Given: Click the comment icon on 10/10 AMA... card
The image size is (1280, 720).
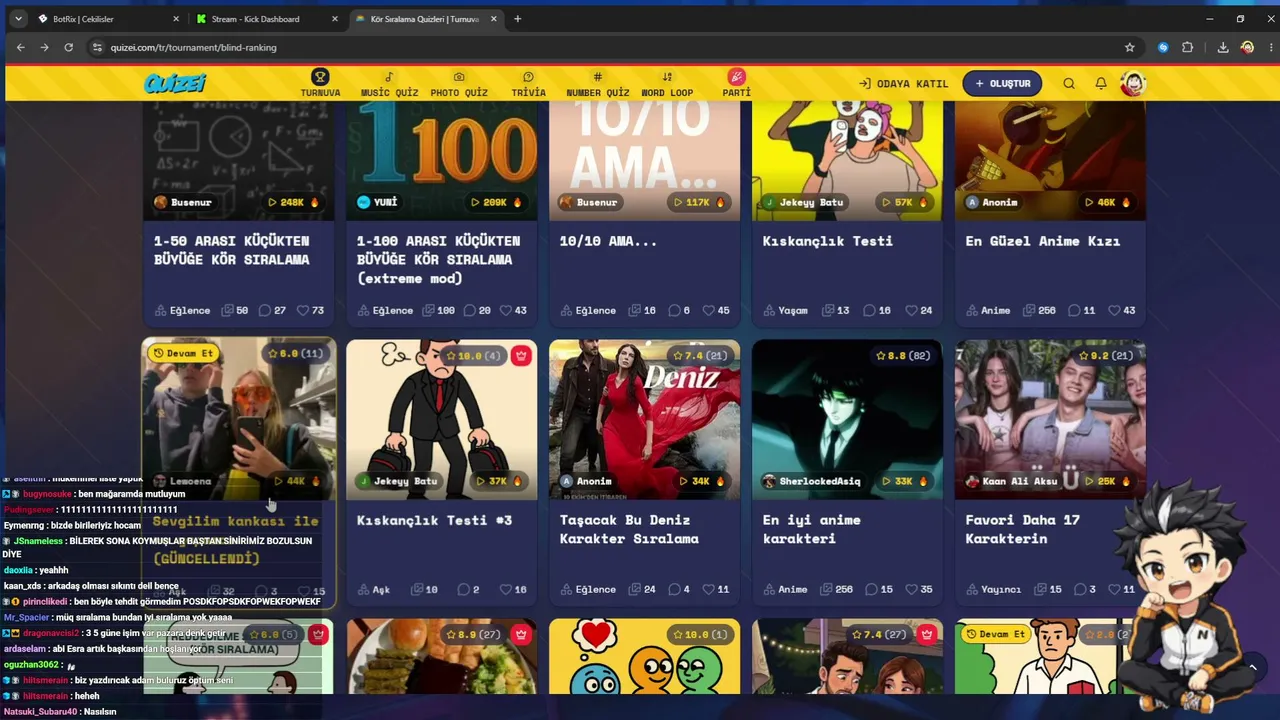Looking at the screenshot, I should (x=673, y=310).
